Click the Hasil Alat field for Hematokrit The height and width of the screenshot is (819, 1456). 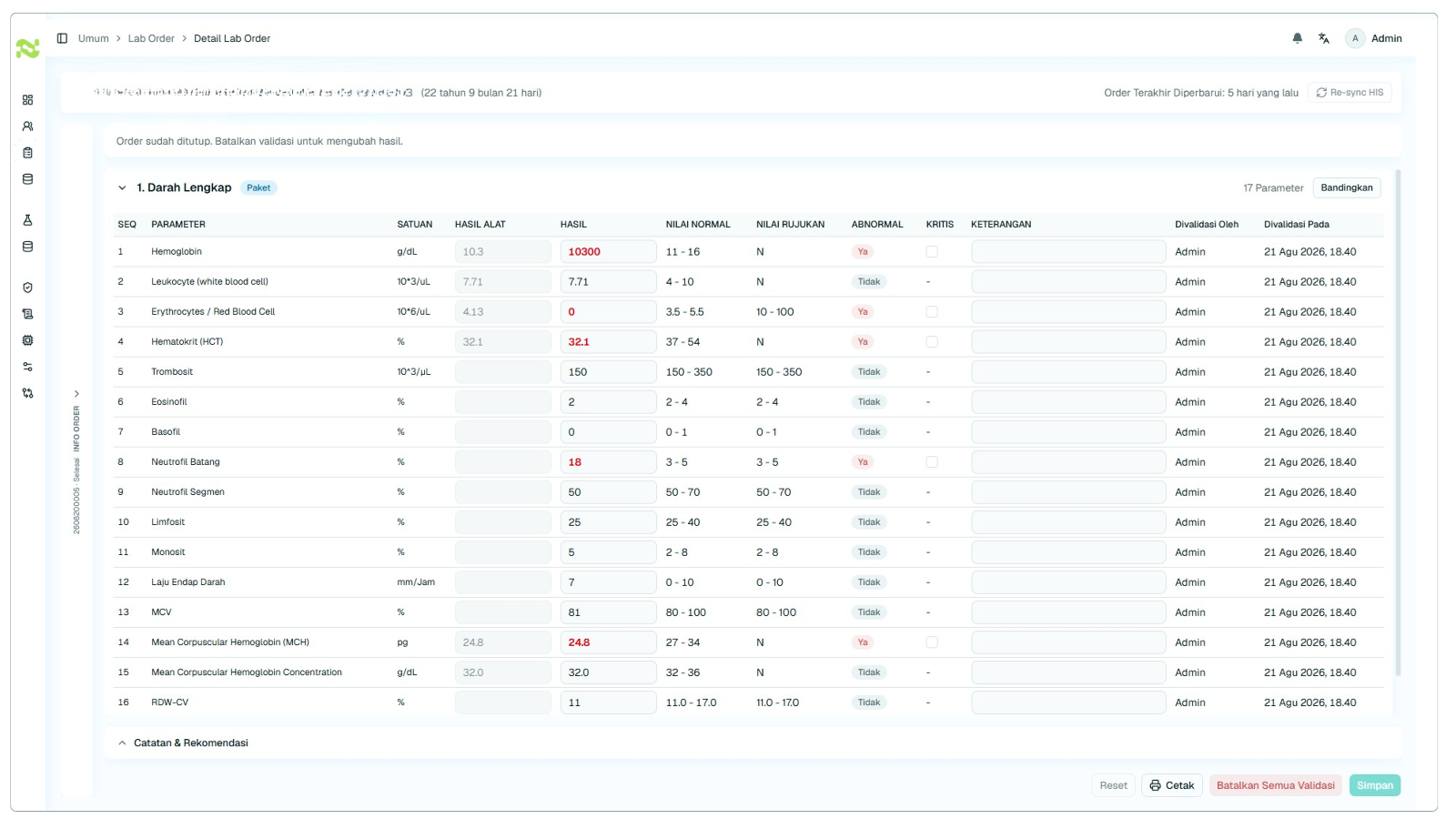pos(503,342)
